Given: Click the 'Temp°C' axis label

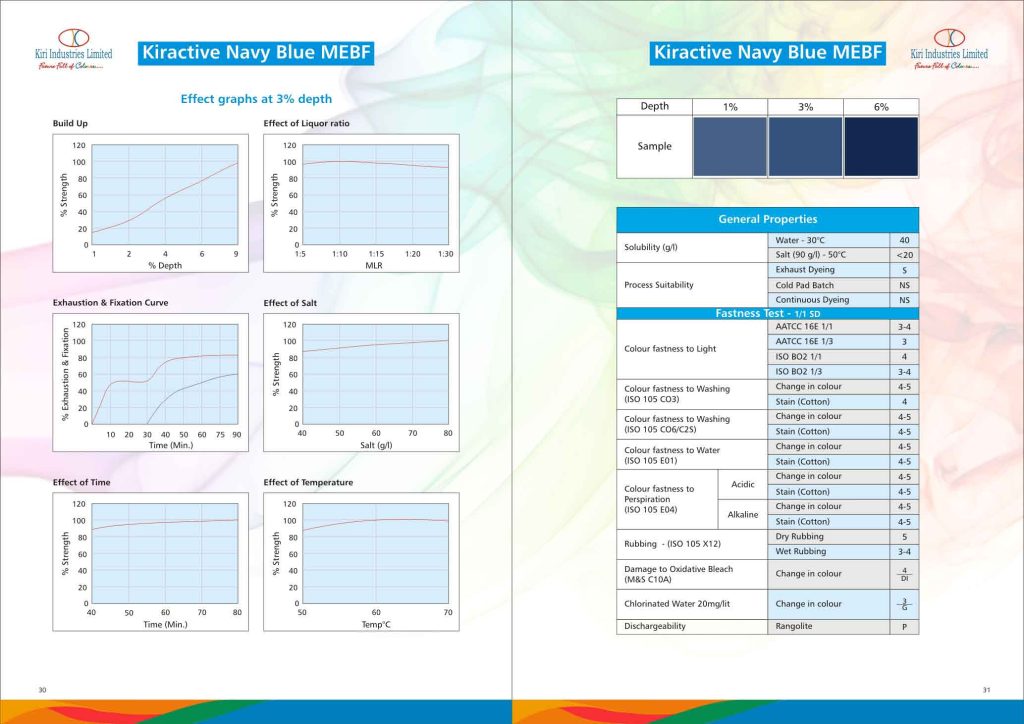Looking at the screenshot, I should (376, 625).
